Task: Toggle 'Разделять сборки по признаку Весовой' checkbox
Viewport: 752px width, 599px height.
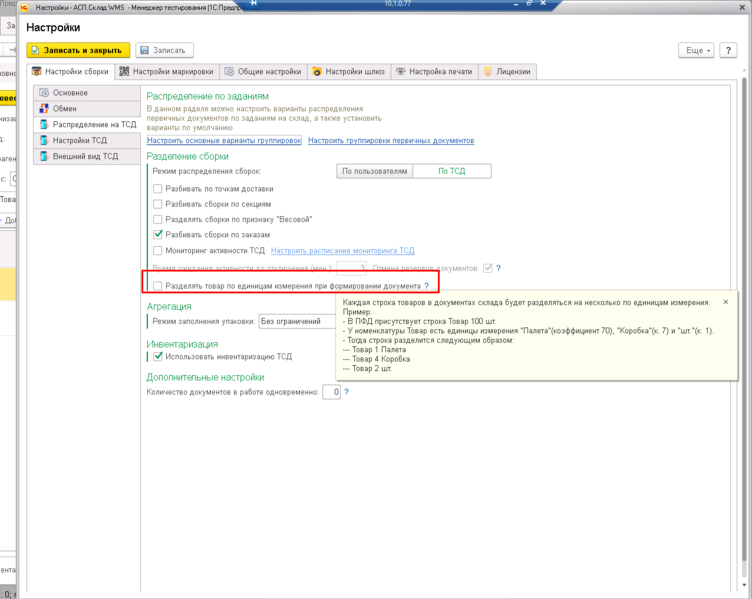Action: click(x=157, y=219)
